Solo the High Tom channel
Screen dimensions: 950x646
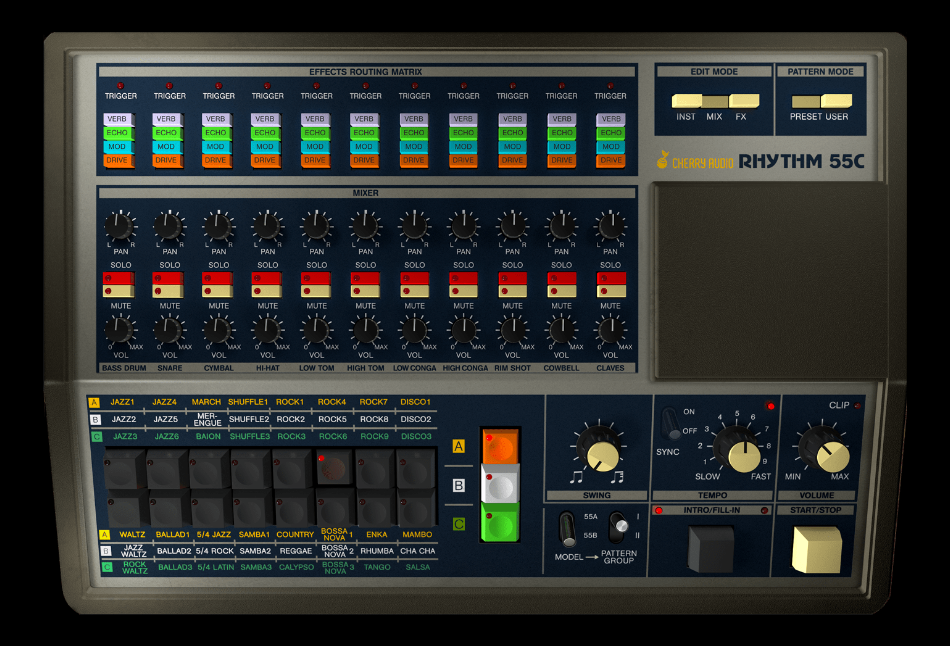[365, 278]
